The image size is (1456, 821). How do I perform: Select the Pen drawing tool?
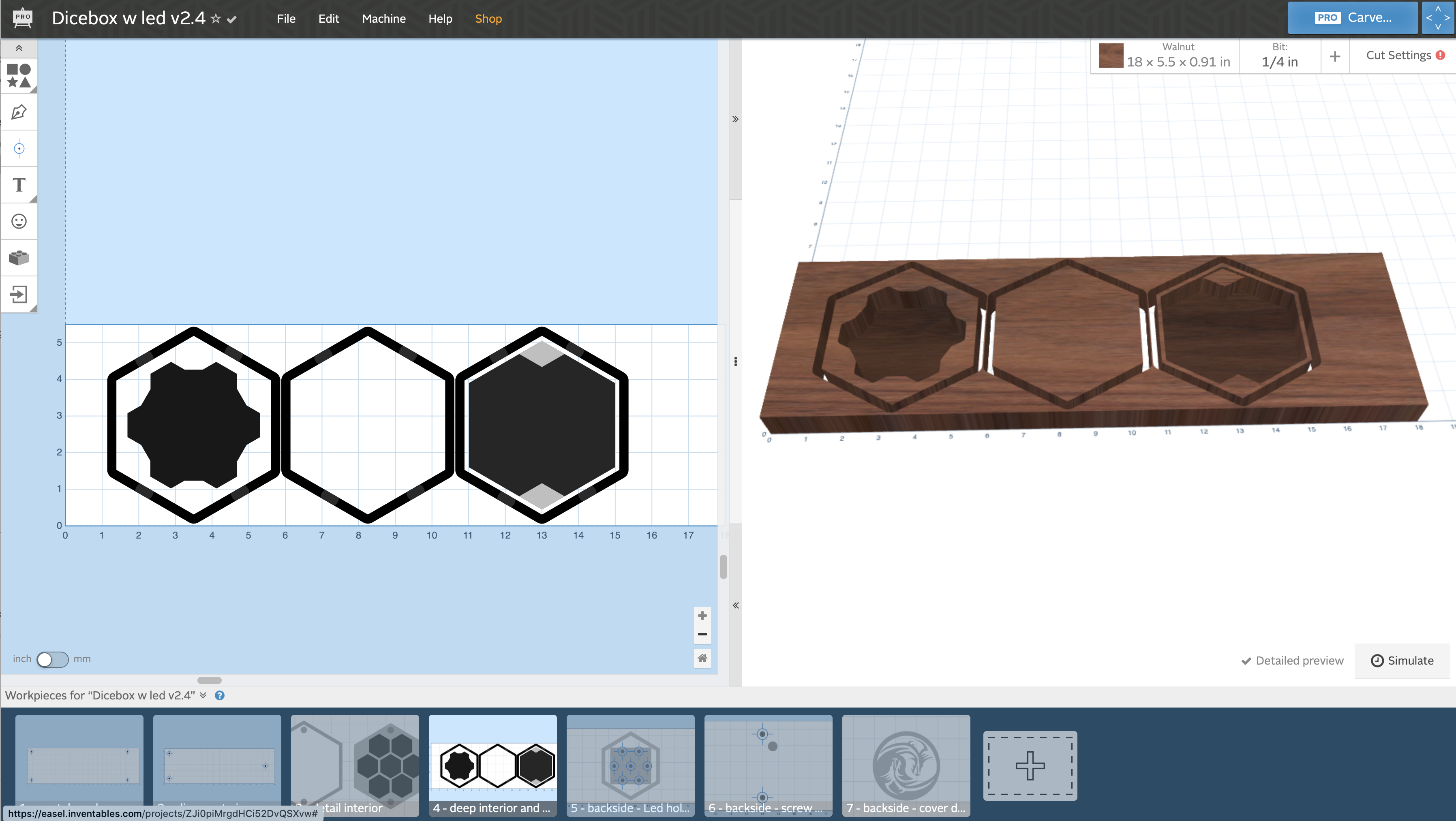[19, 112]
